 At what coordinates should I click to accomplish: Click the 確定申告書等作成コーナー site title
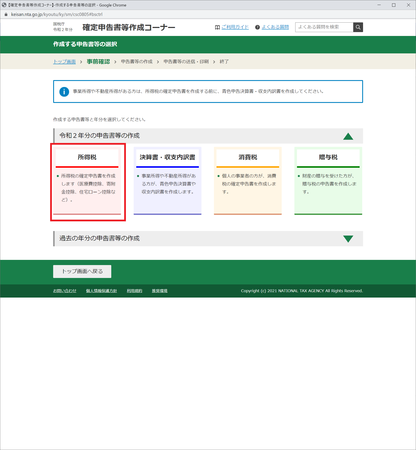[x=129, y=27]
